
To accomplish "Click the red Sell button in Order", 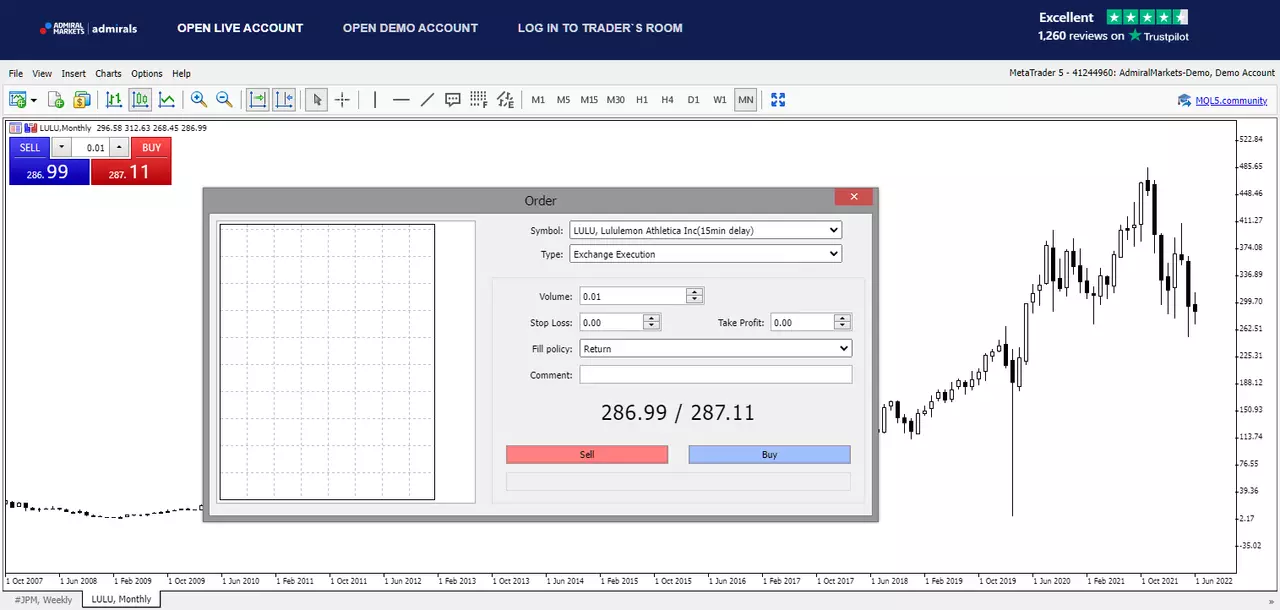I will pos(587,454).
